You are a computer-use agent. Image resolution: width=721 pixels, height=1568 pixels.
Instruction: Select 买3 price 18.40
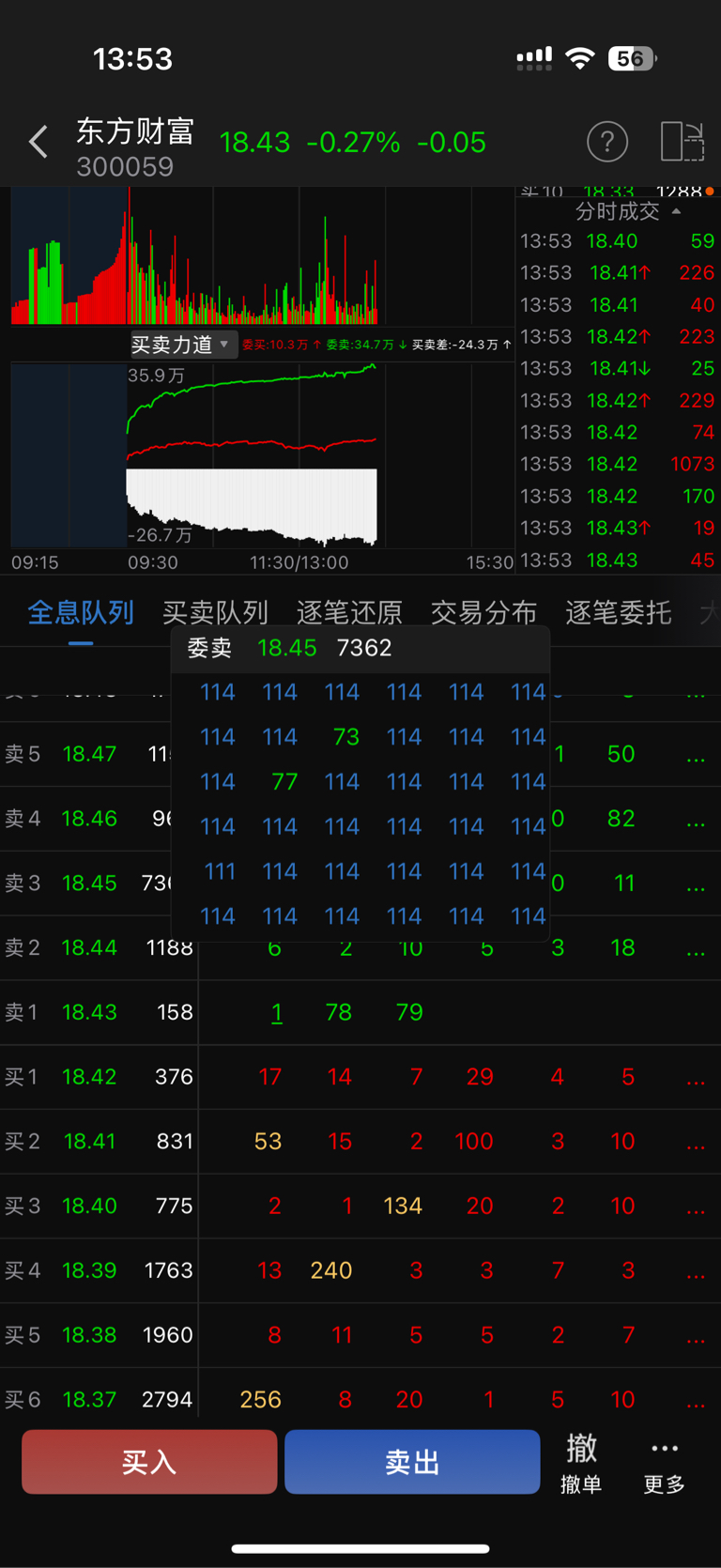(89, 1206)
